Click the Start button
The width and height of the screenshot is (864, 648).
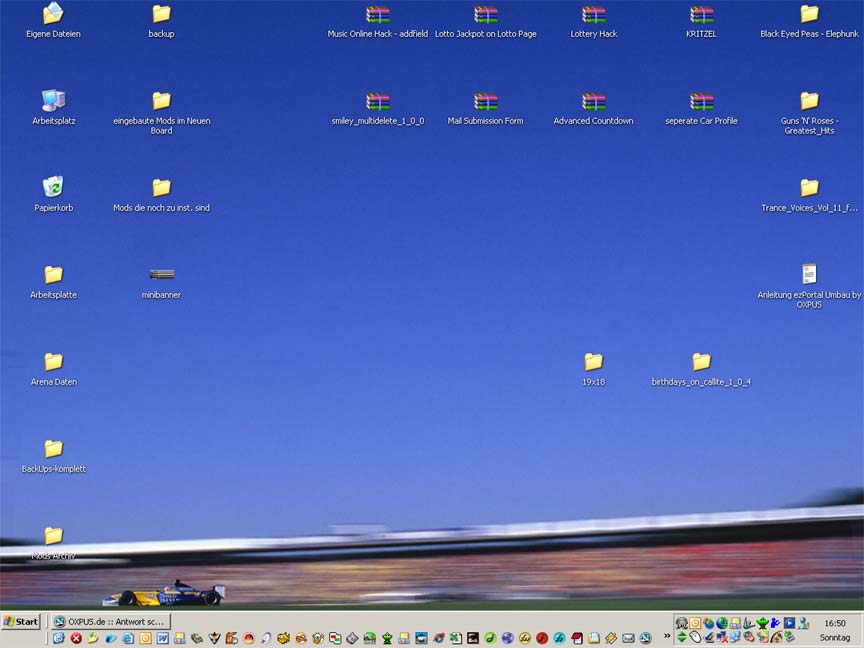pos(21,621)
